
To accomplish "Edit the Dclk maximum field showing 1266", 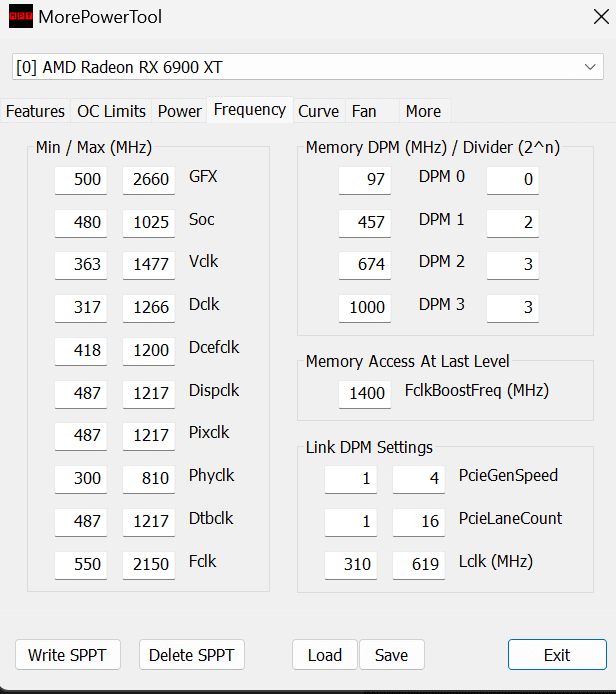I will point(149,308).
